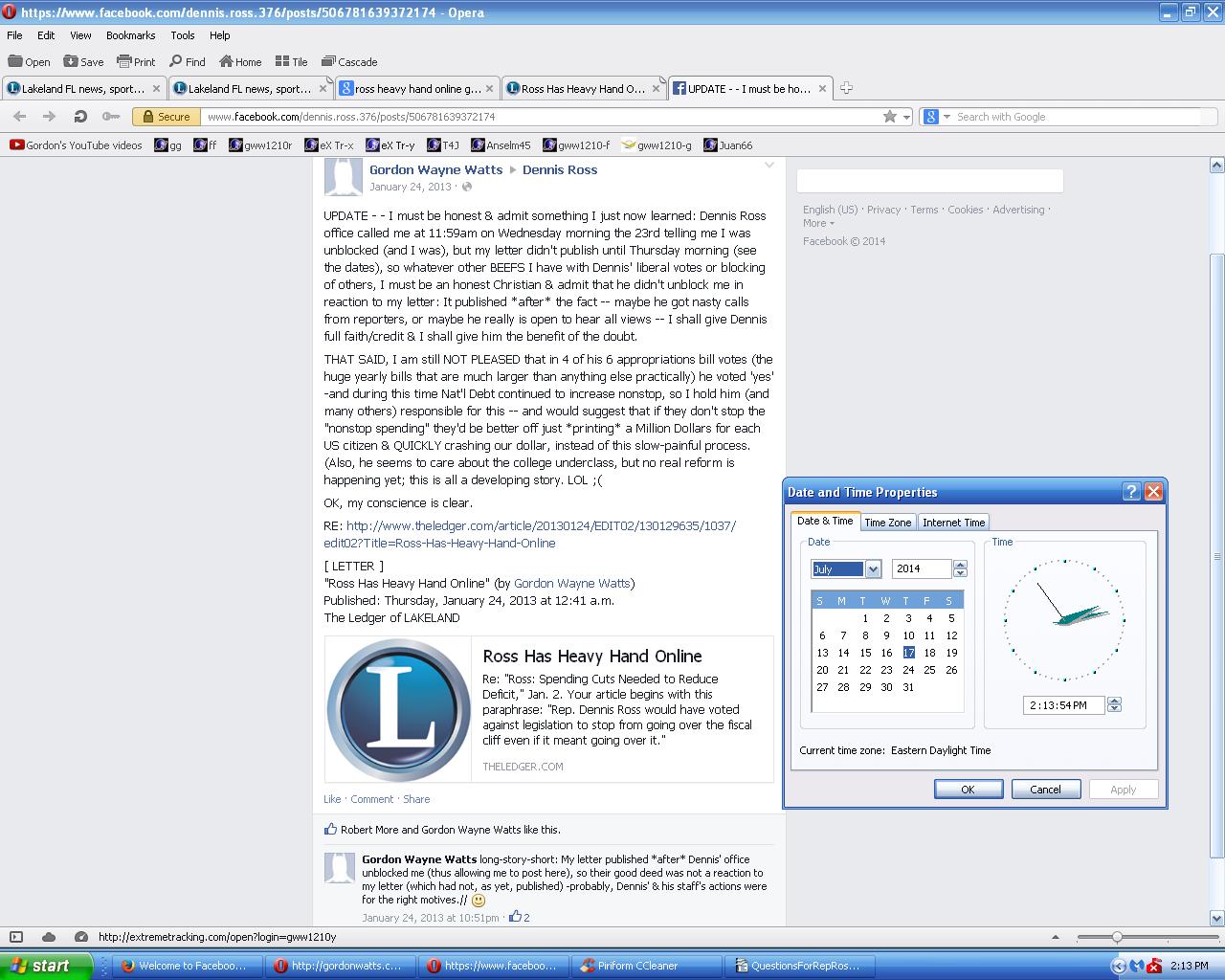Go Home via the house icon
The width and height of the screenshot is (1225, 980).
226,61
